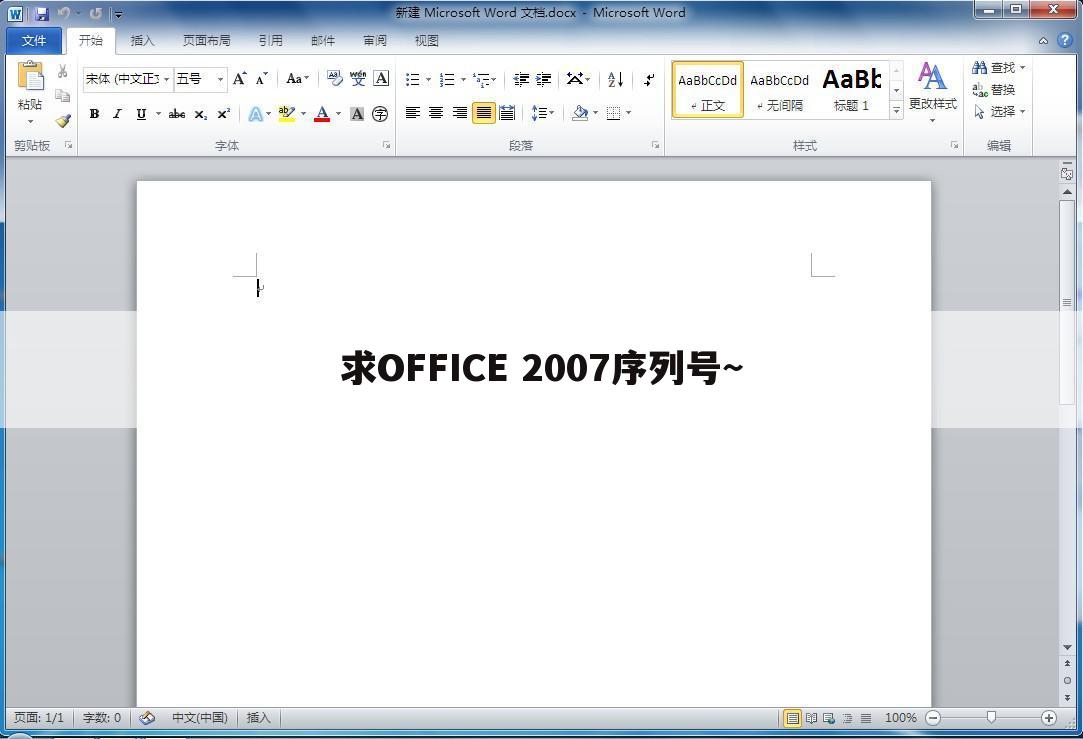The width and height of the screenshot is (1083, 739).
Task: Click Select in editing group
Action: tap(999, 111)
